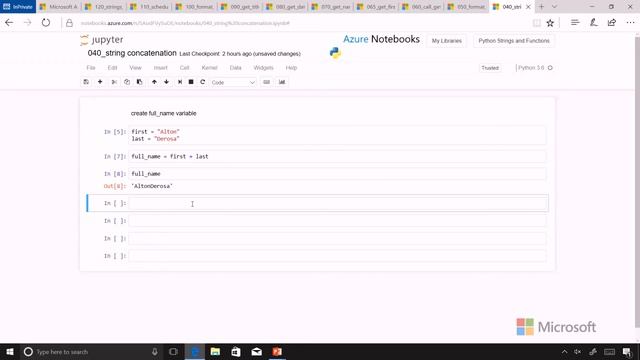
Task: Click the active empty code cell
Action: [x=337, y=203]
